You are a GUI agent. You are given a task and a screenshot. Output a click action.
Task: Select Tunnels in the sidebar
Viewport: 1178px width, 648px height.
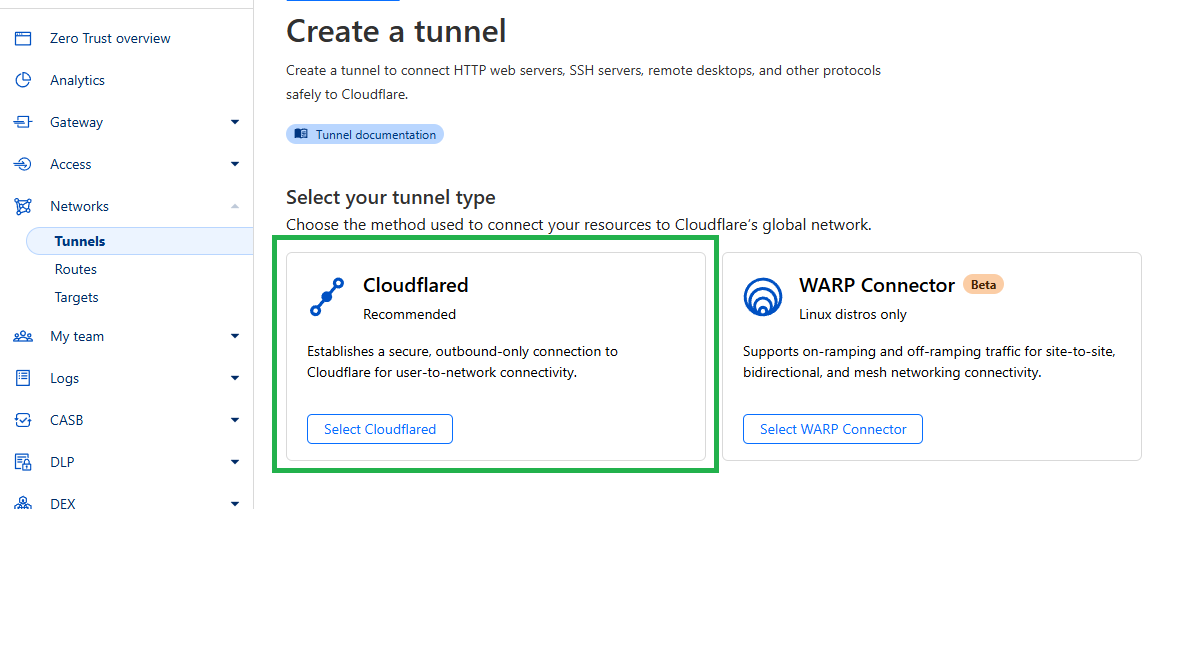coord(140,241)
